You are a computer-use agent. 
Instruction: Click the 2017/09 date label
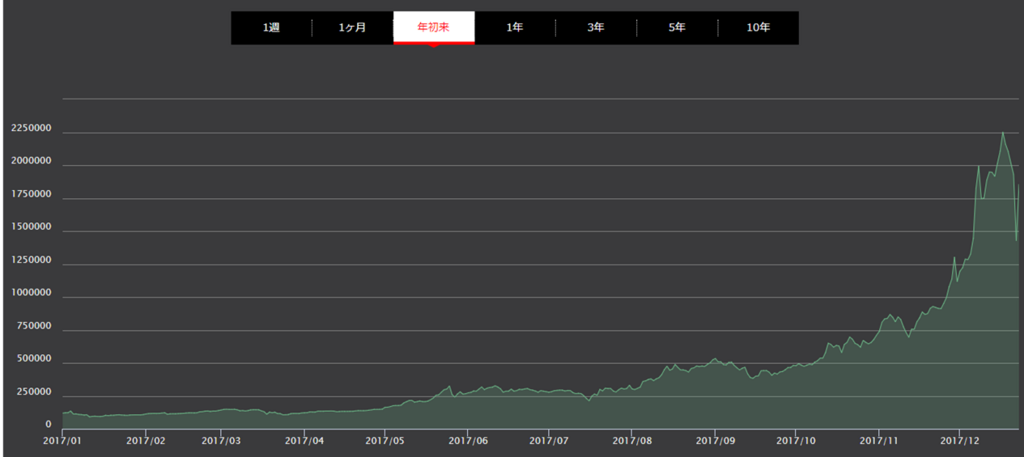pos(715,442)
